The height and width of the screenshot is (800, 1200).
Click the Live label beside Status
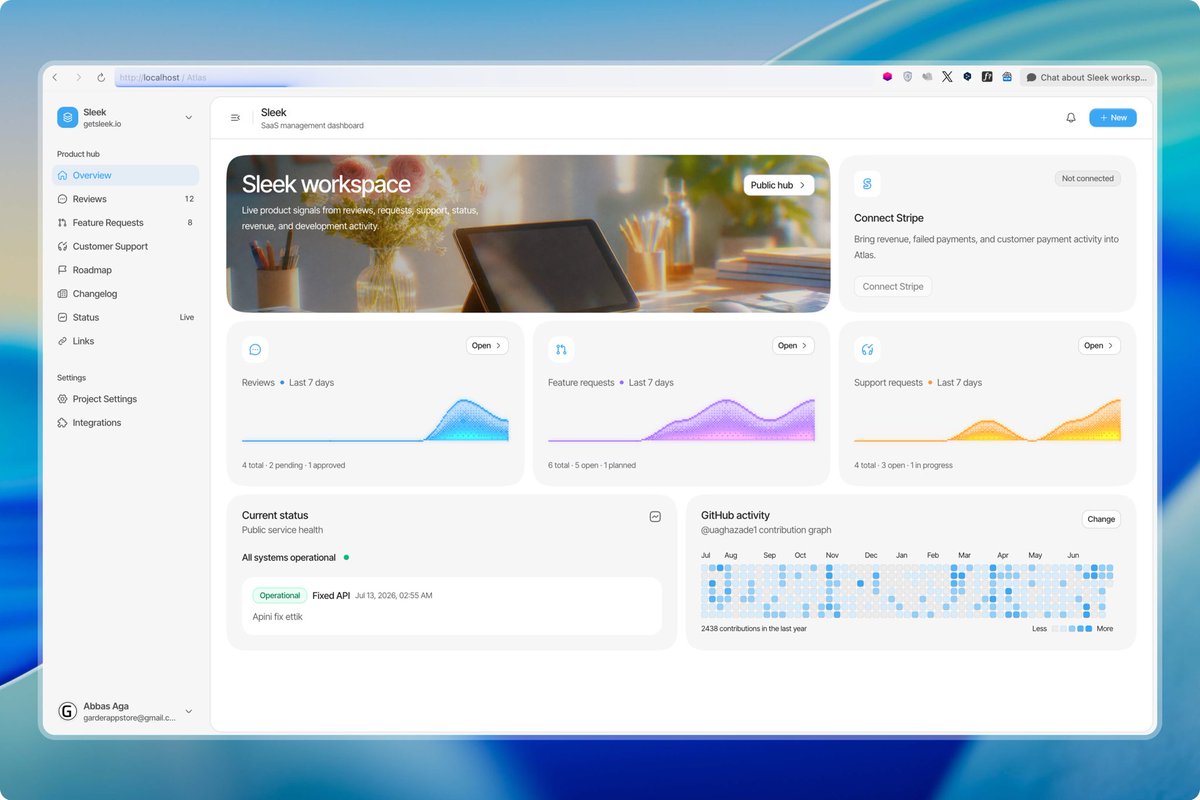click(x=187, y=317)
